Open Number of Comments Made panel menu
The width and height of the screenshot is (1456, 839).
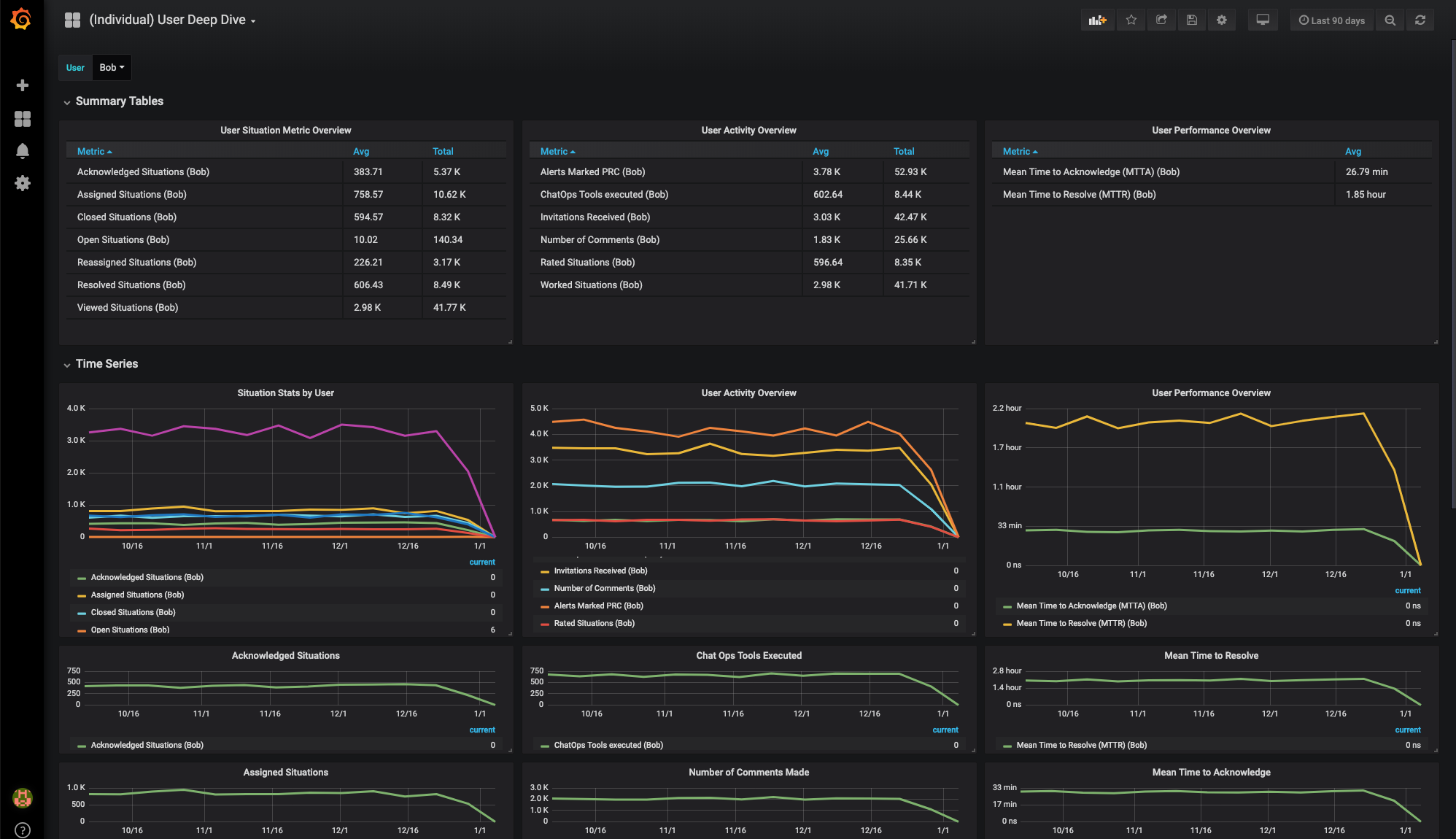point(748,773)
